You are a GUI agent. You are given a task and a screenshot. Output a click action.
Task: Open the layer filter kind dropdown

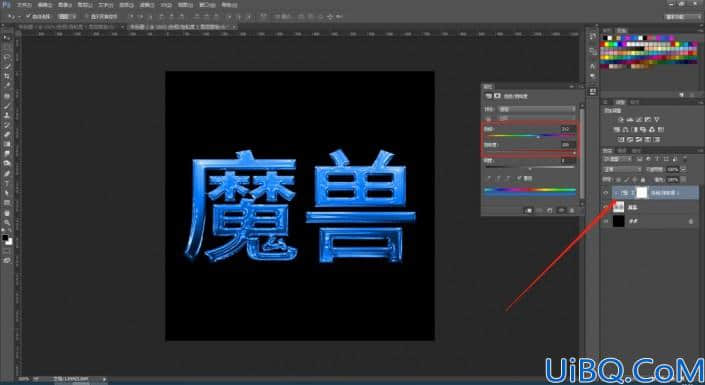[x=617, y=159]
